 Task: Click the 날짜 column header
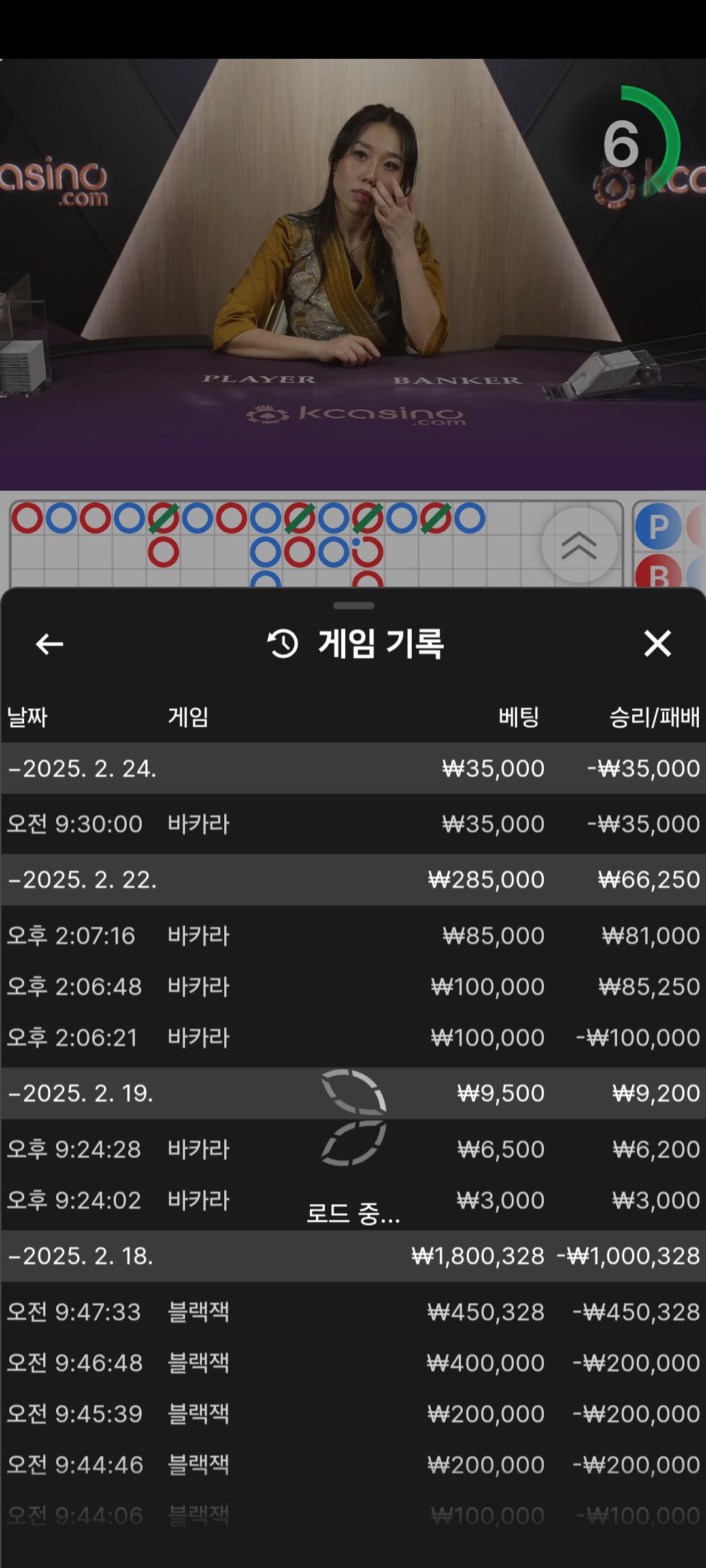[27, 717]
